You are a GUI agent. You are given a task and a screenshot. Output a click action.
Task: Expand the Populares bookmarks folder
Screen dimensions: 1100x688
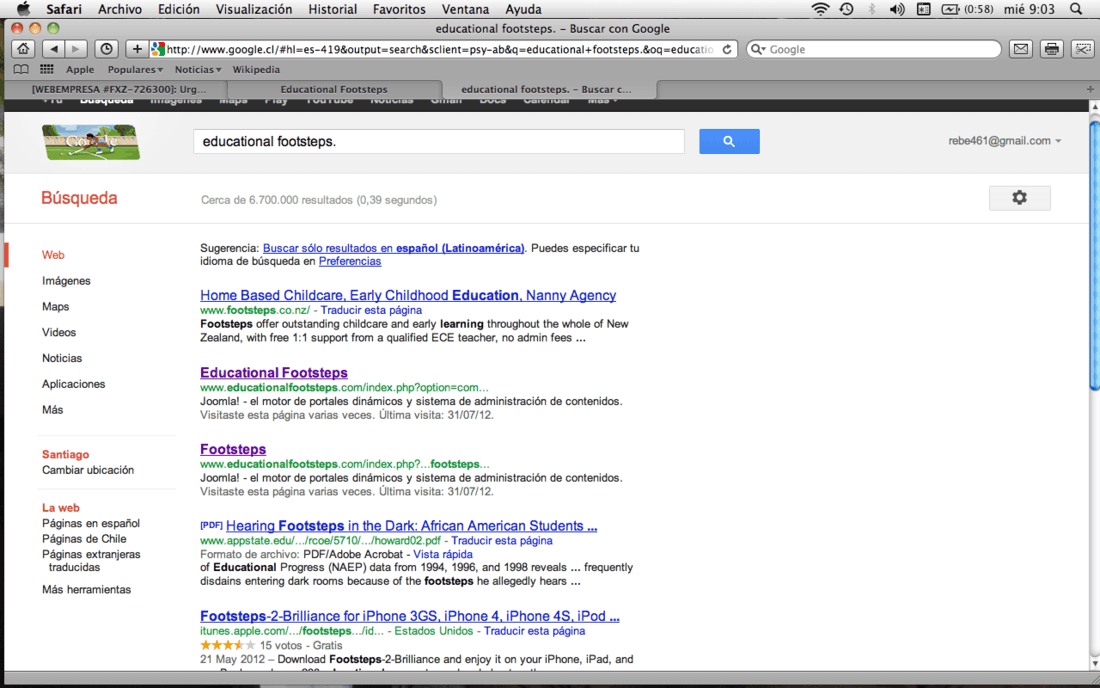pyautogui.click(x=135, y=69)
